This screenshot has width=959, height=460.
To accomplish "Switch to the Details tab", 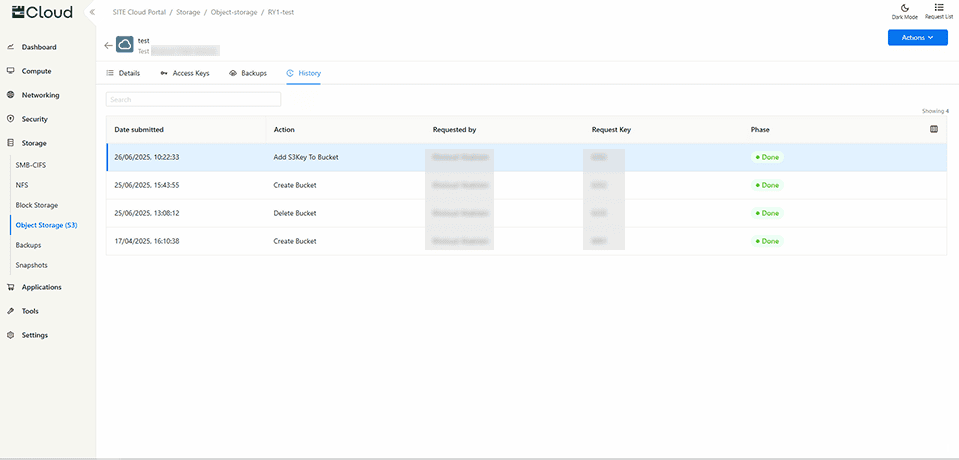I will [x=123, y=73].
